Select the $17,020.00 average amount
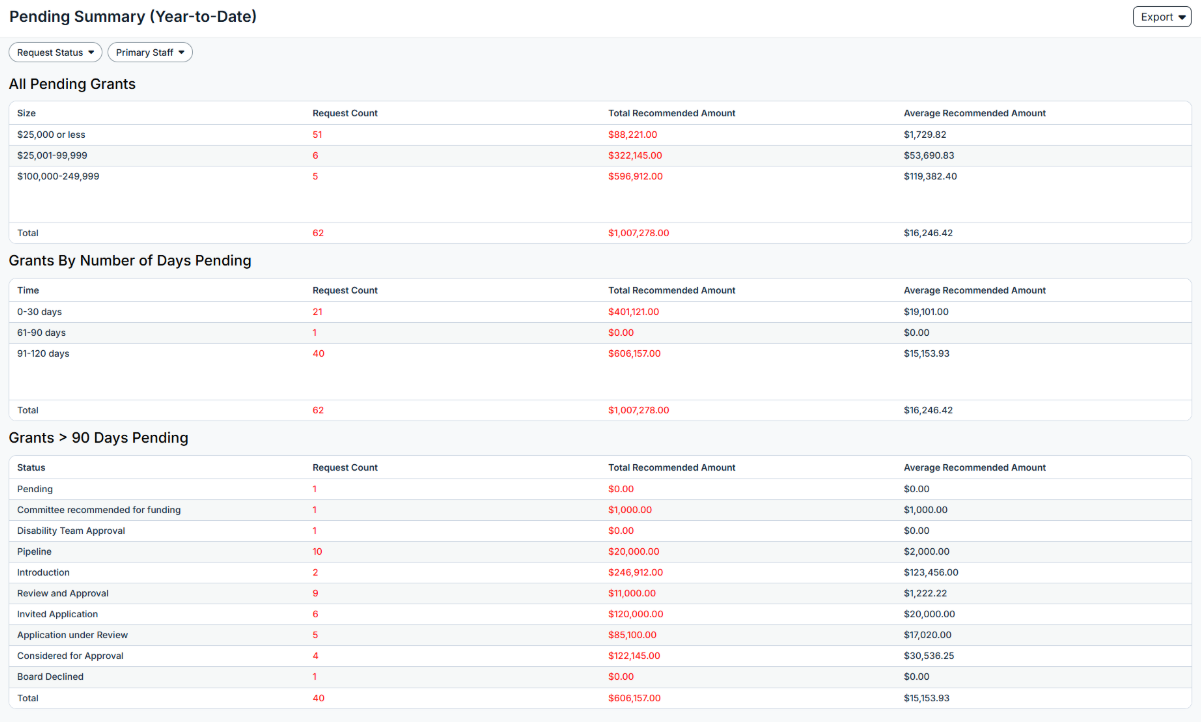 pos(927,636)
